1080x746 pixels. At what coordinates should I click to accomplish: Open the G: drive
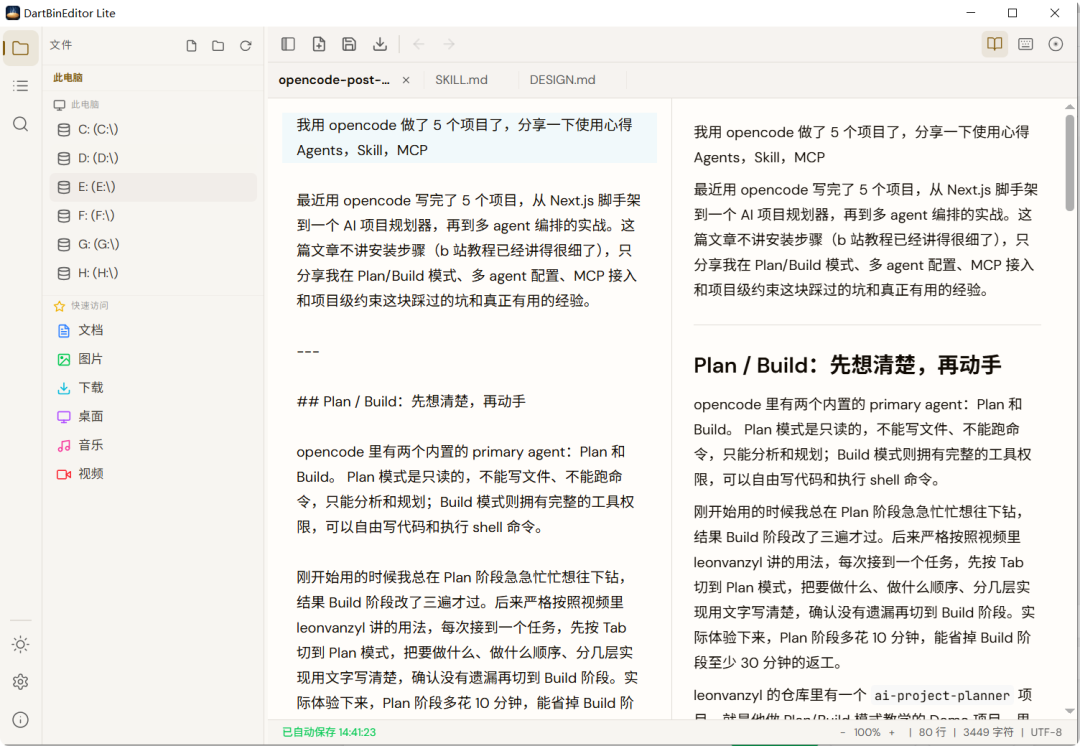click(153, 245)
